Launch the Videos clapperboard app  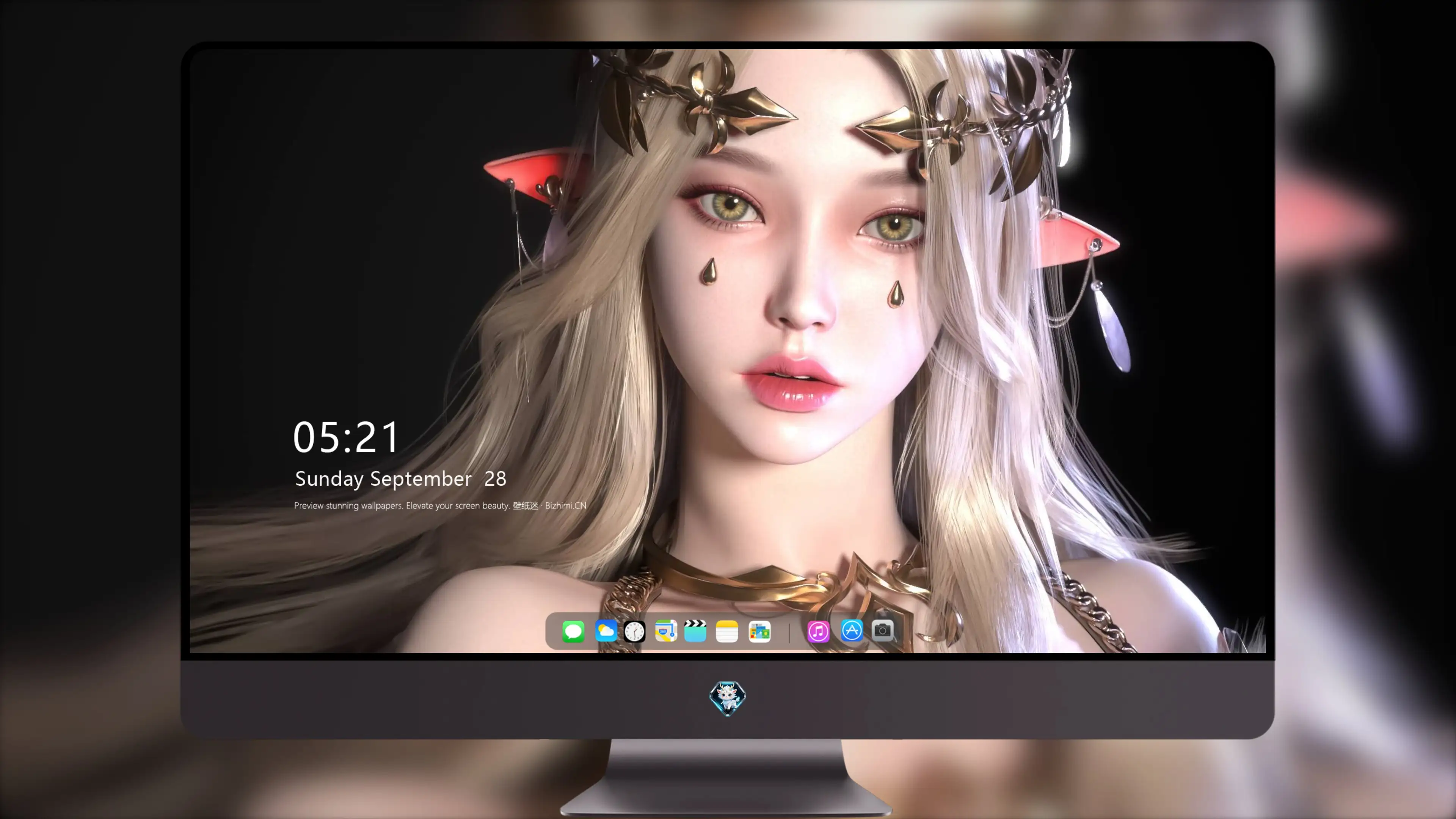click(695, 631)
